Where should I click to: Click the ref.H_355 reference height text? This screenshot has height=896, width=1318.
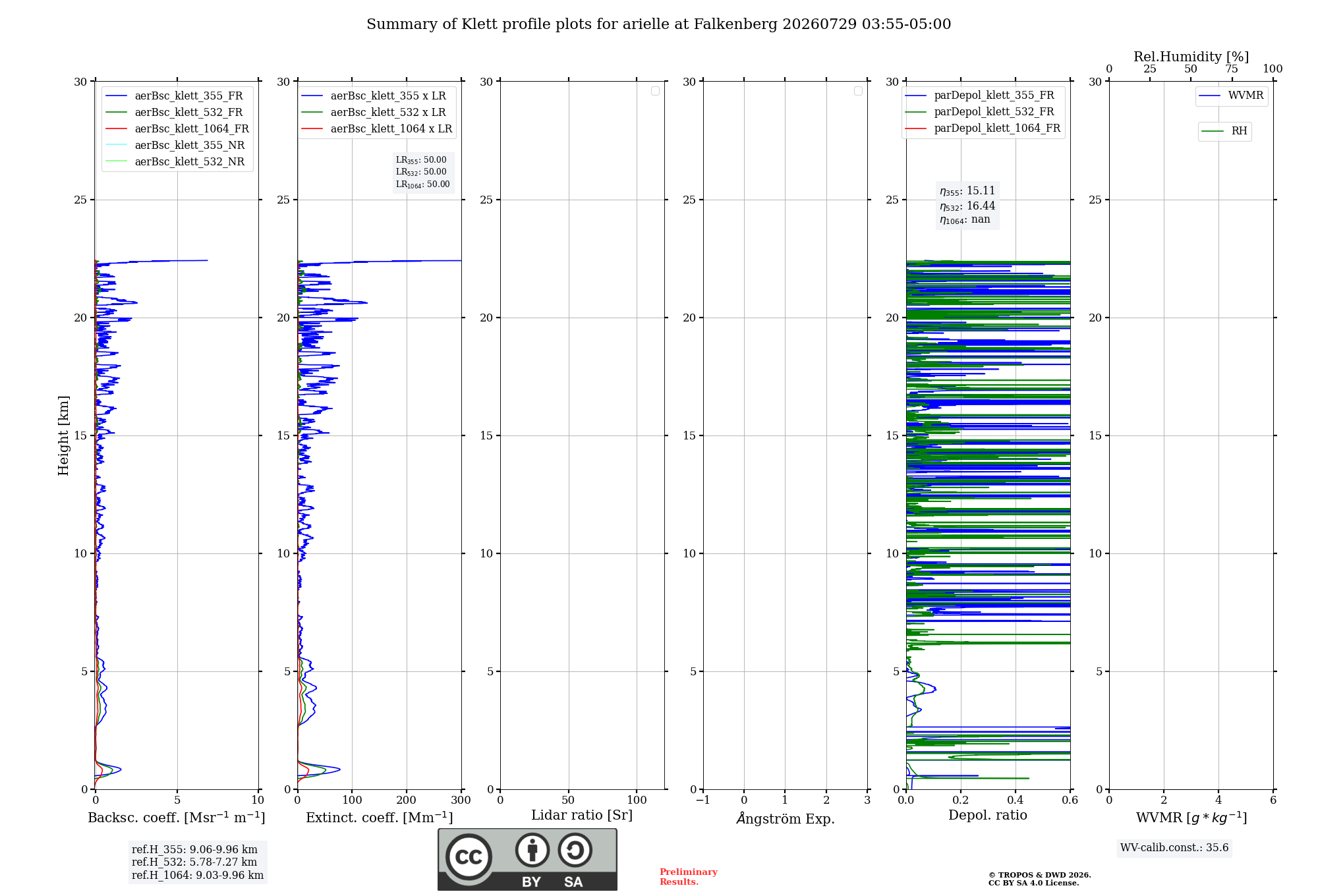(x=194, y=850)
